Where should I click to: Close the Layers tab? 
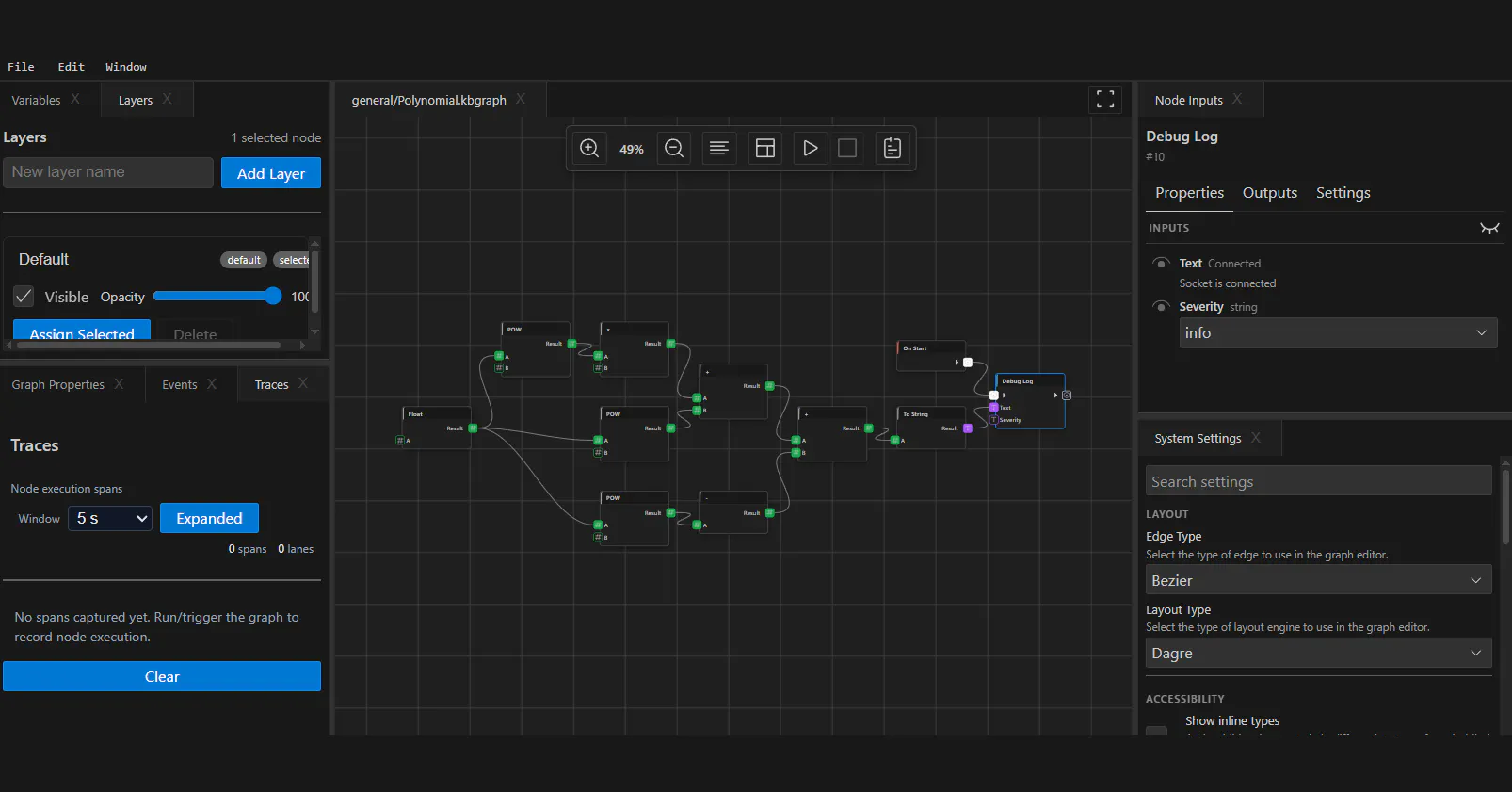(x=168, y=99)
